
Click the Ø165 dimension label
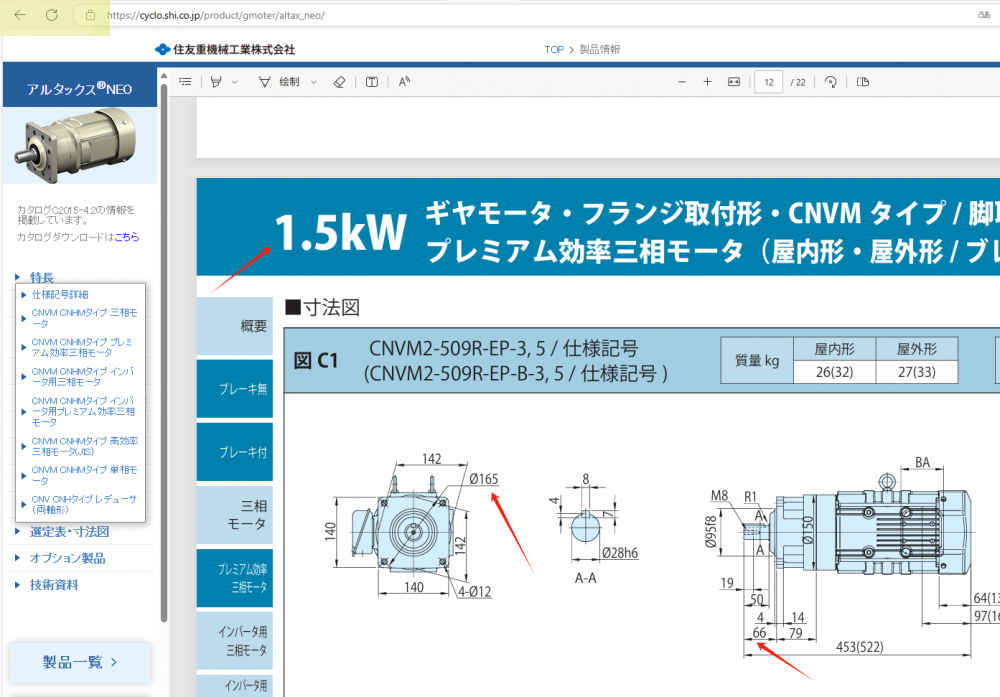pos(483,479)
